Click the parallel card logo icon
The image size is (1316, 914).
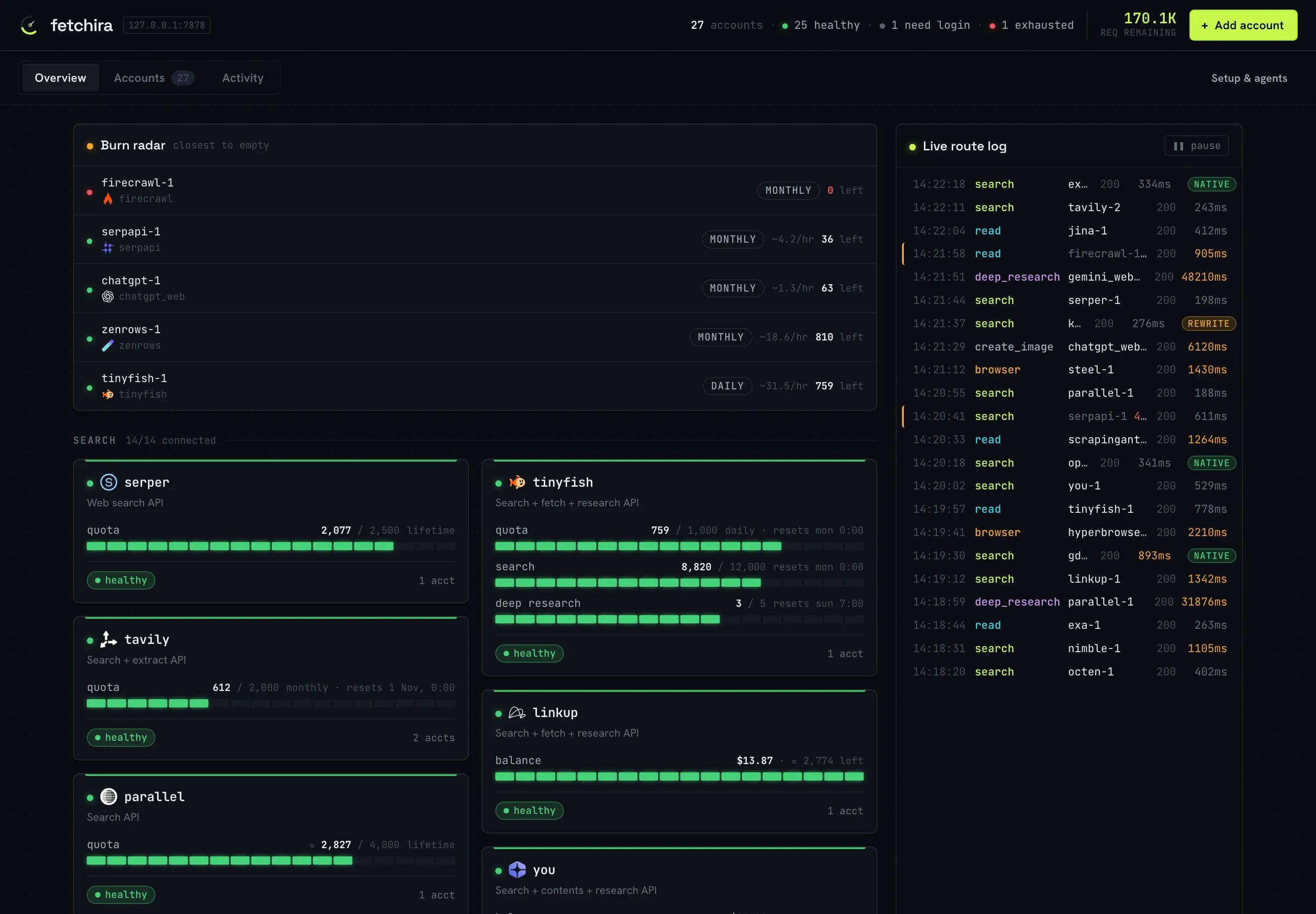109,797
